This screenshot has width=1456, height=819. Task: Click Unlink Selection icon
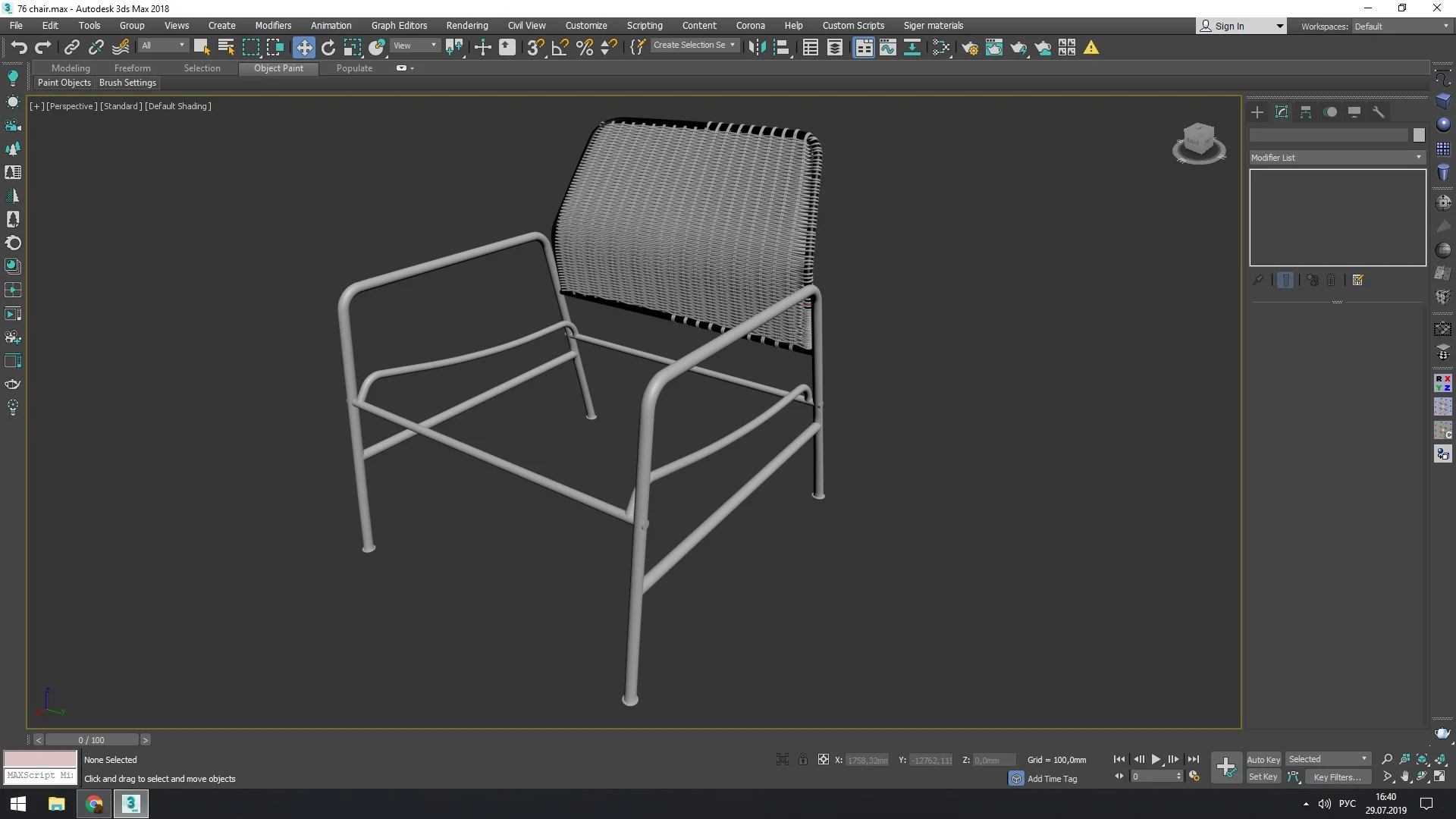[x=96, y=48]
